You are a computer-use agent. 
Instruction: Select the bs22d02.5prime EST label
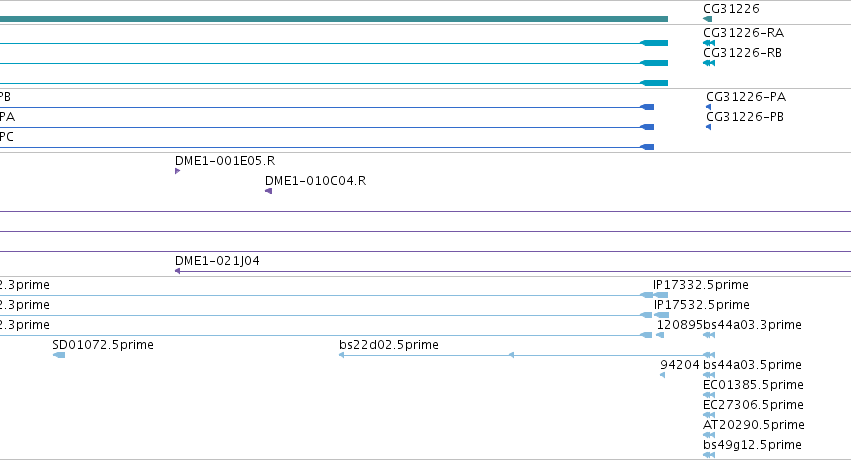[x=389, y=345]
